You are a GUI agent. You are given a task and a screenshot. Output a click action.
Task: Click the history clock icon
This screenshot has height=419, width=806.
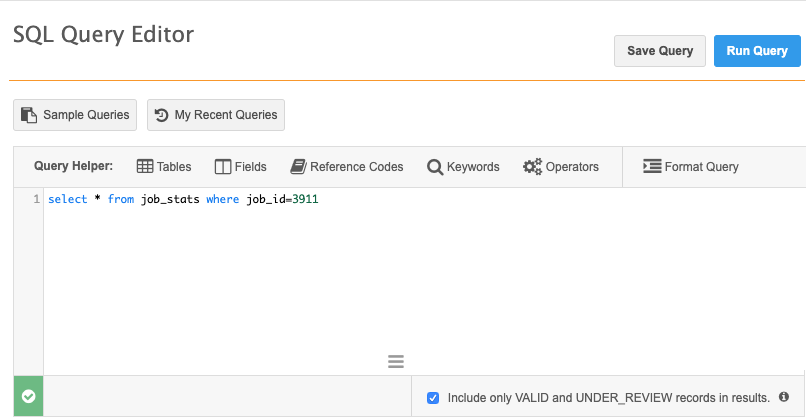click(161, 115)
